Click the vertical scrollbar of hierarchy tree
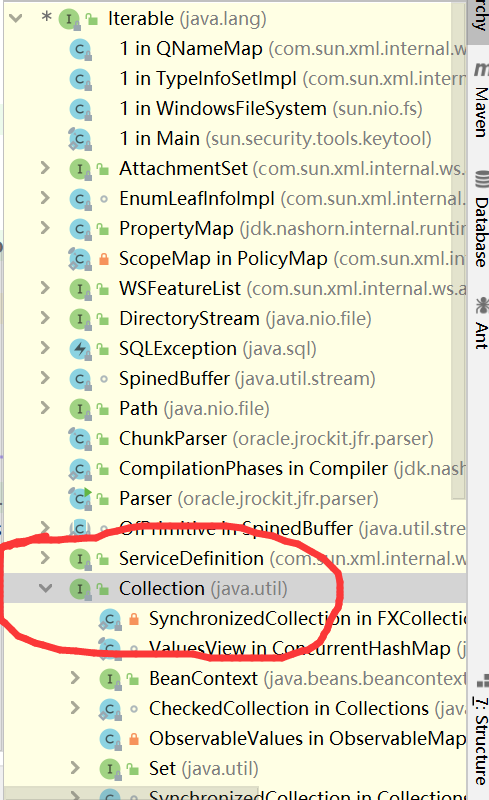 coord(459,250)
